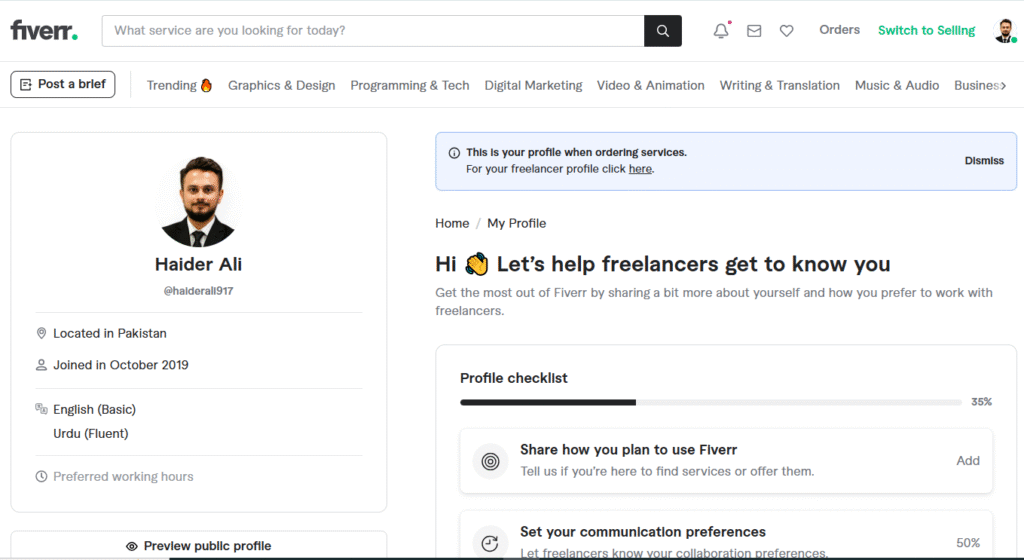This screenshot has width=1024, height=560.
Task: Click Urdu (Fluent) language entry
Action: (91, 433)
